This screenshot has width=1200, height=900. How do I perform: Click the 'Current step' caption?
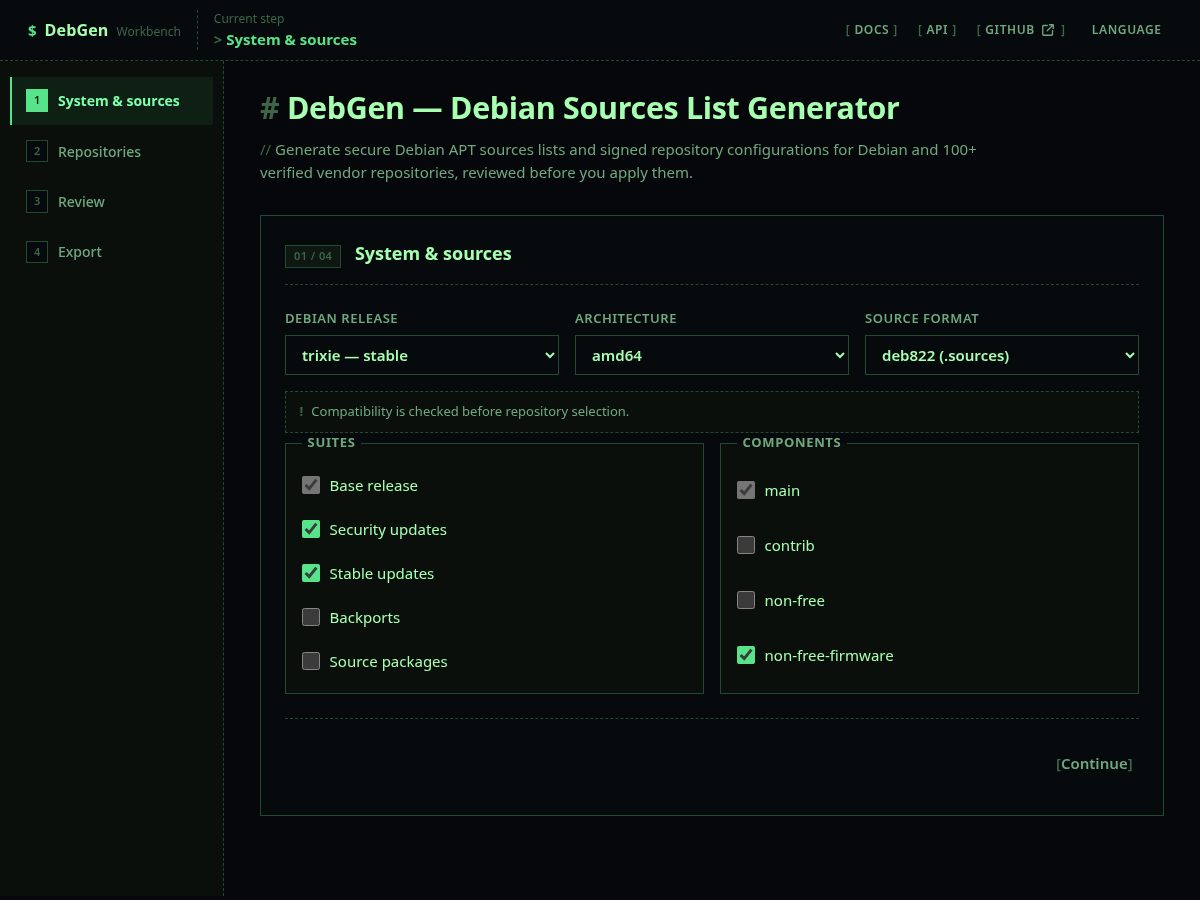249,19
